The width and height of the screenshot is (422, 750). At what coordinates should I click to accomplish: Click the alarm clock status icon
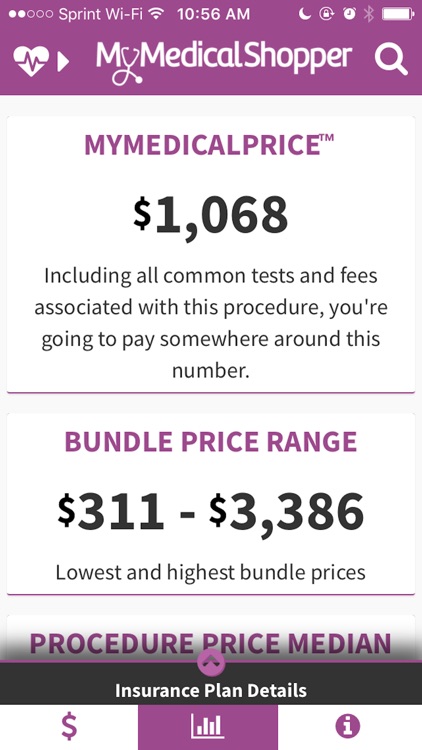pos(350,14)
